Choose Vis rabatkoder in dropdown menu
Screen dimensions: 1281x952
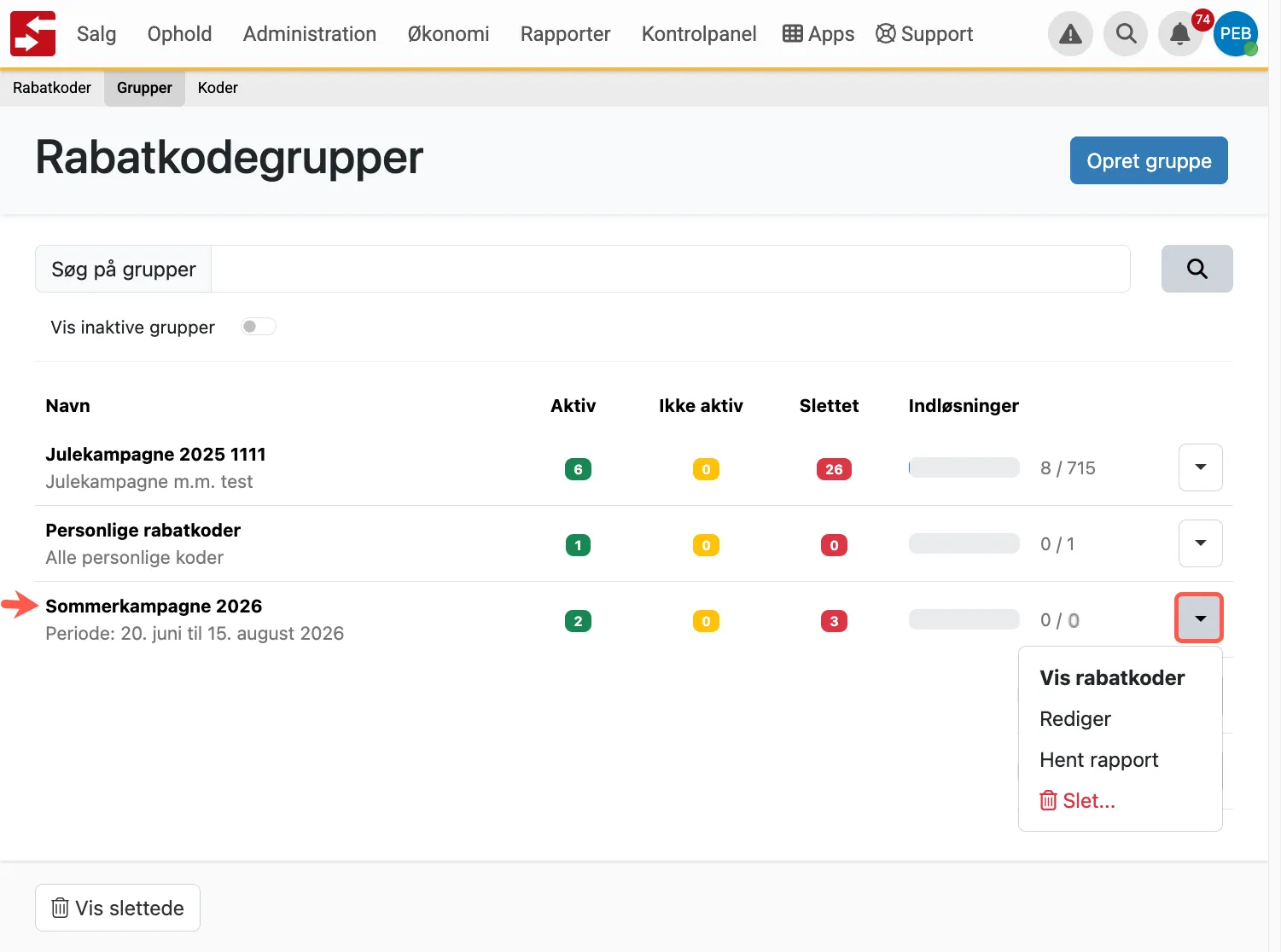click(x=1112, y=678)
